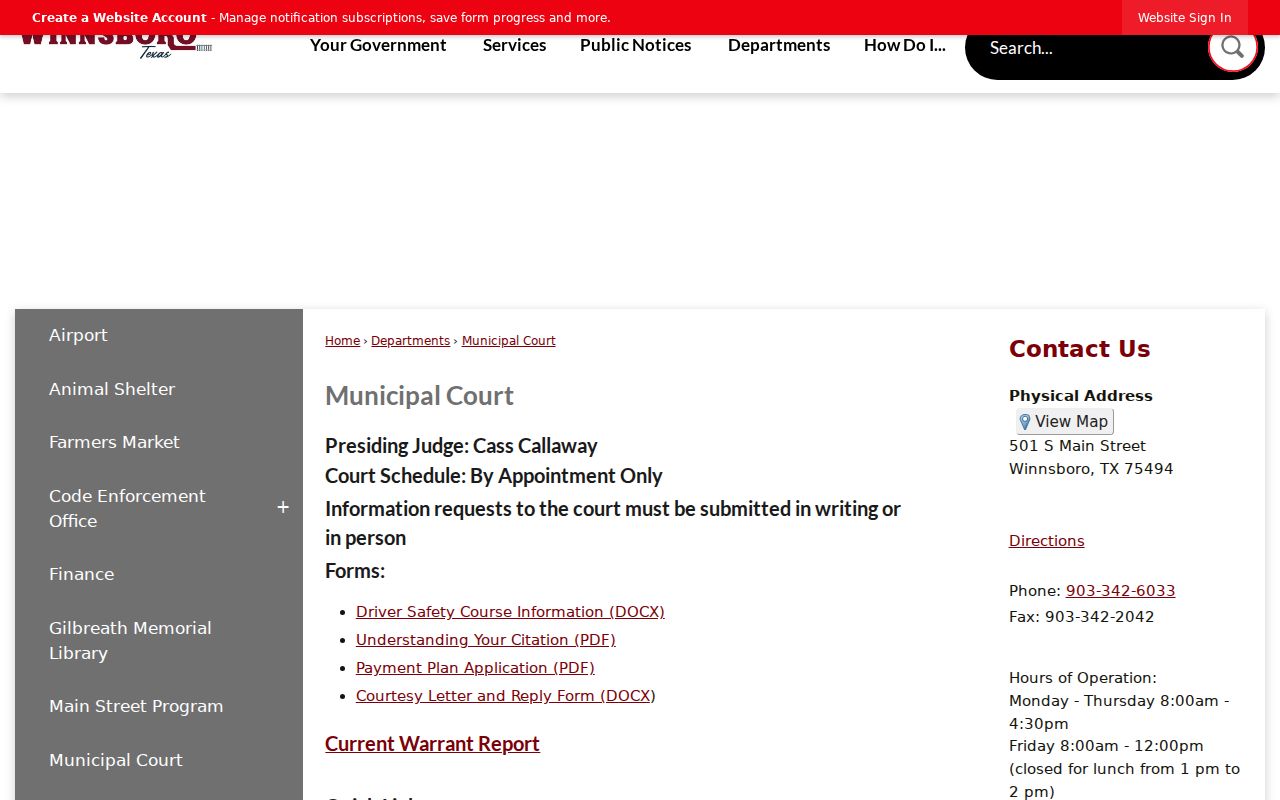Click the Home breadcrumb link

coord(342,341)
